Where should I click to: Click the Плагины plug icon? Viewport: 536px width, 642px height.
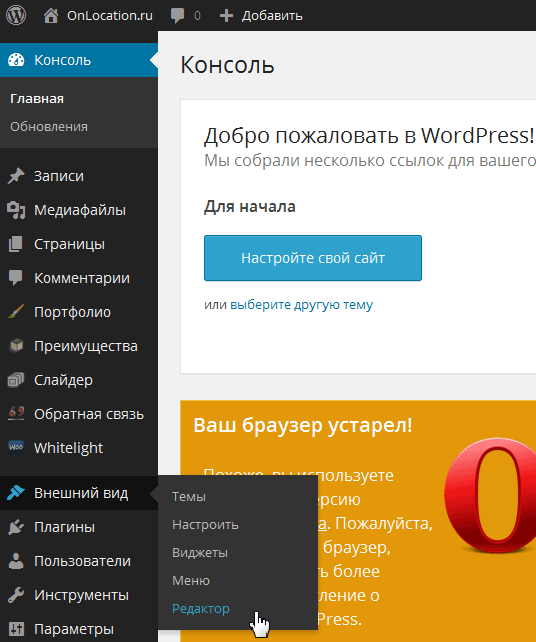pos(16,527)
